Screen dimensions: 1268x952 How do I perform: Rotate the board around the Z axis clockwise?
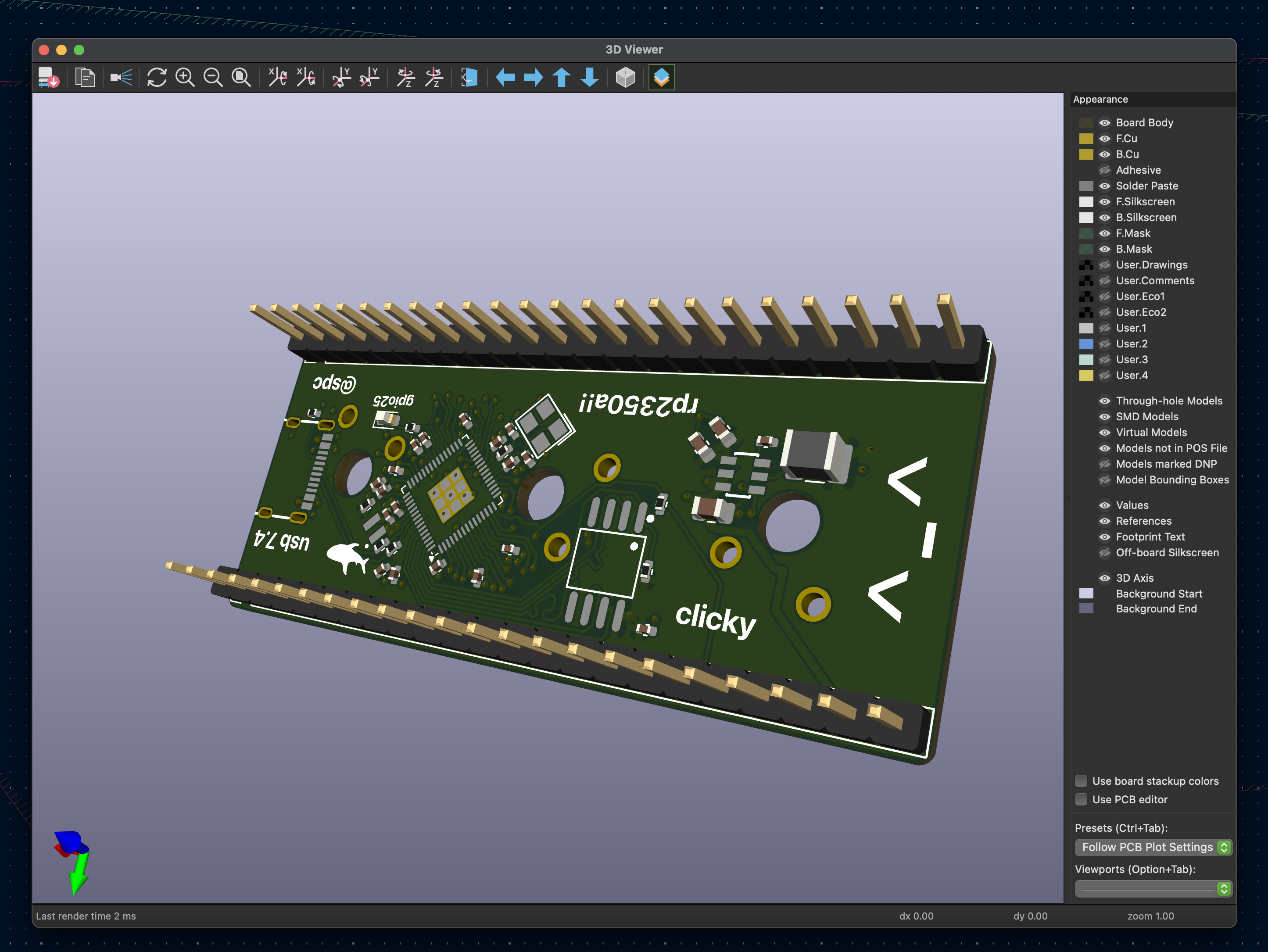click(406, 77)
